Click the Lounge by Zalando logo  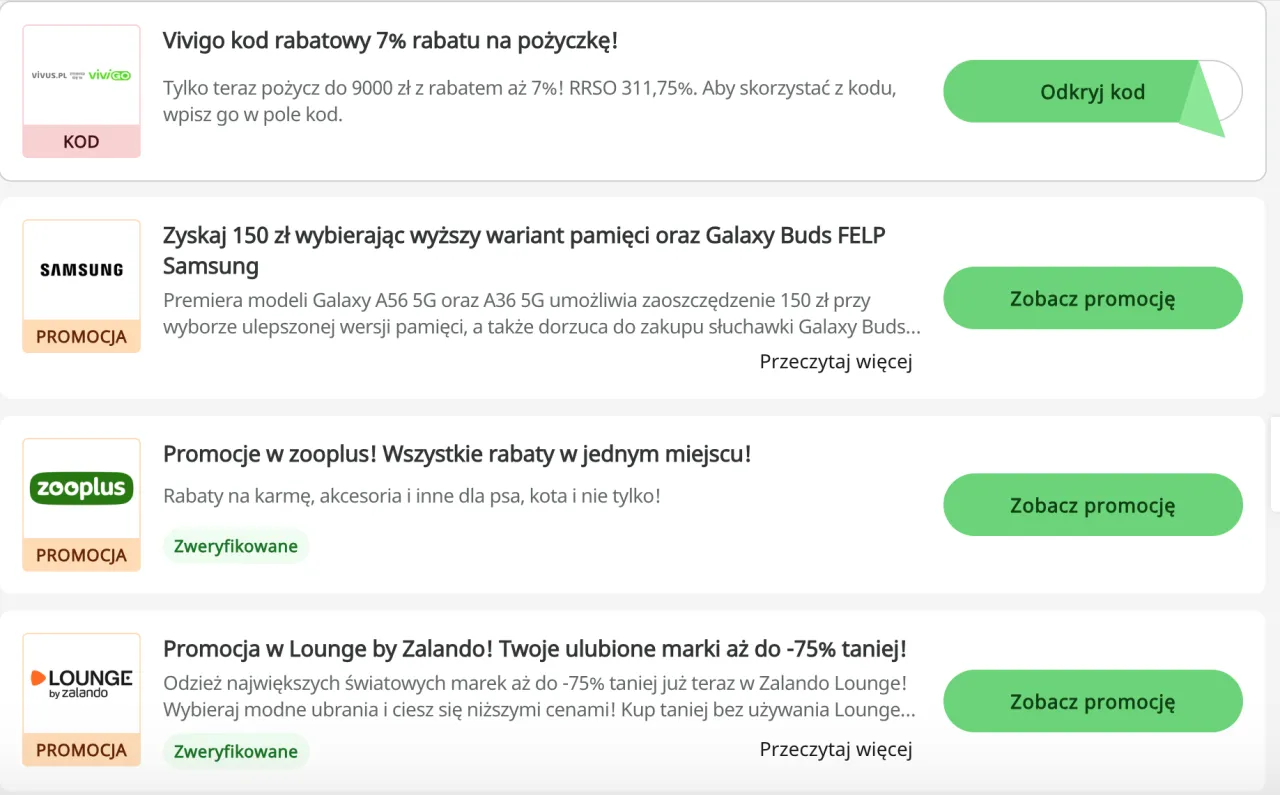[81, 684]
